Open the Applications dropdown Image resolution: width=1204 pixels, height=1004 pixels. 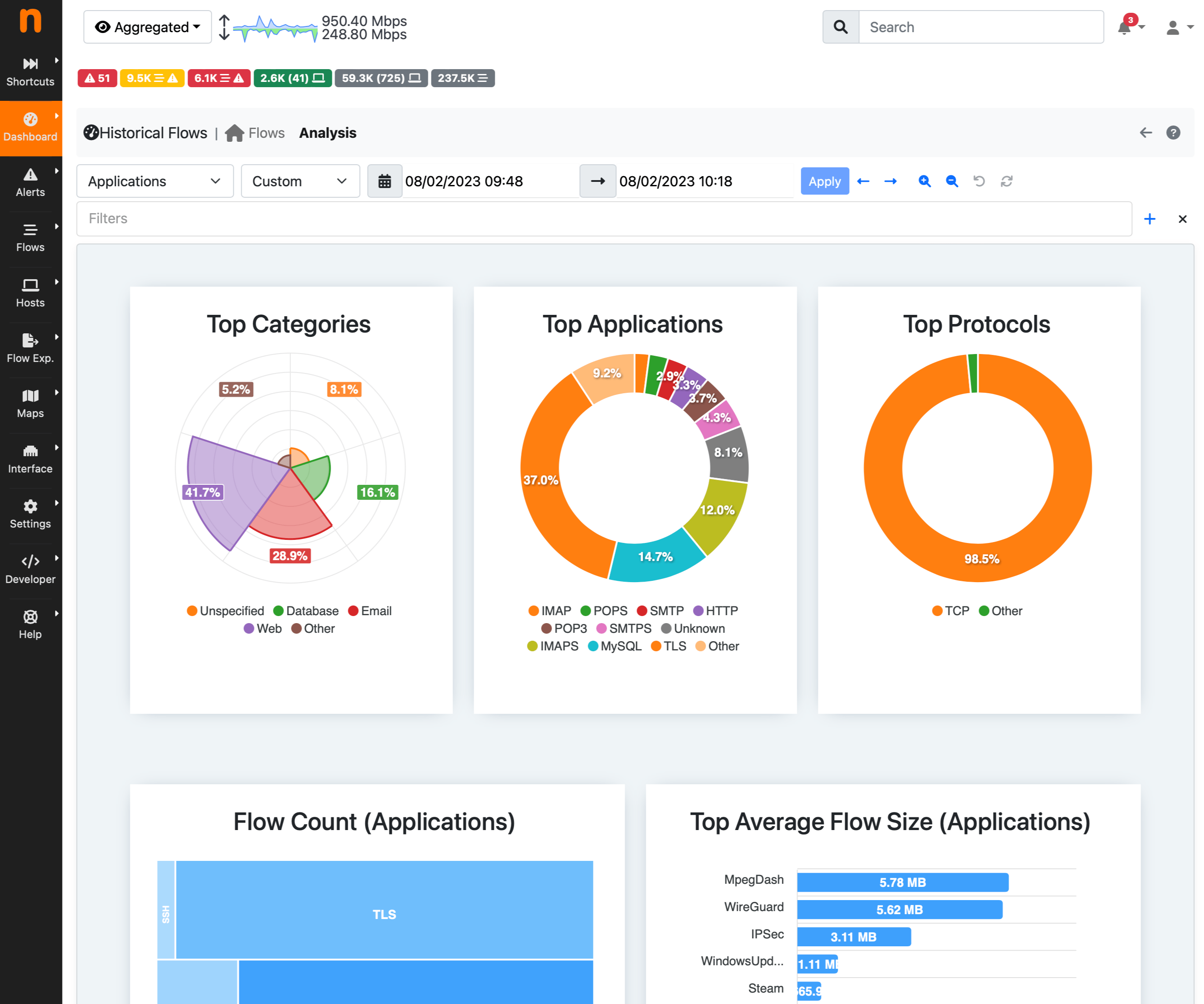[155, 181]
